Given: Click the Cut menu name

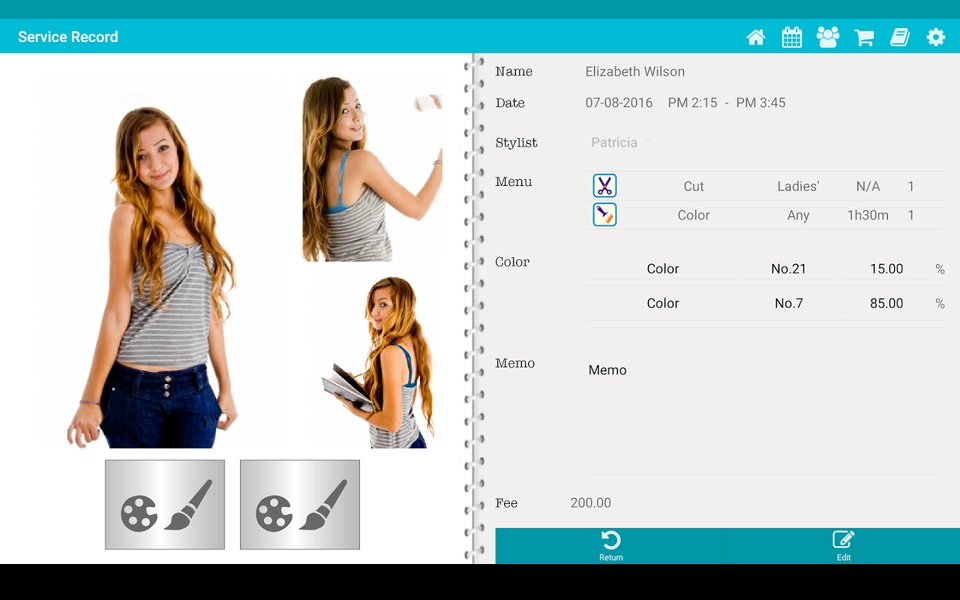Looking at the screenshot, I should pos(694,186).
